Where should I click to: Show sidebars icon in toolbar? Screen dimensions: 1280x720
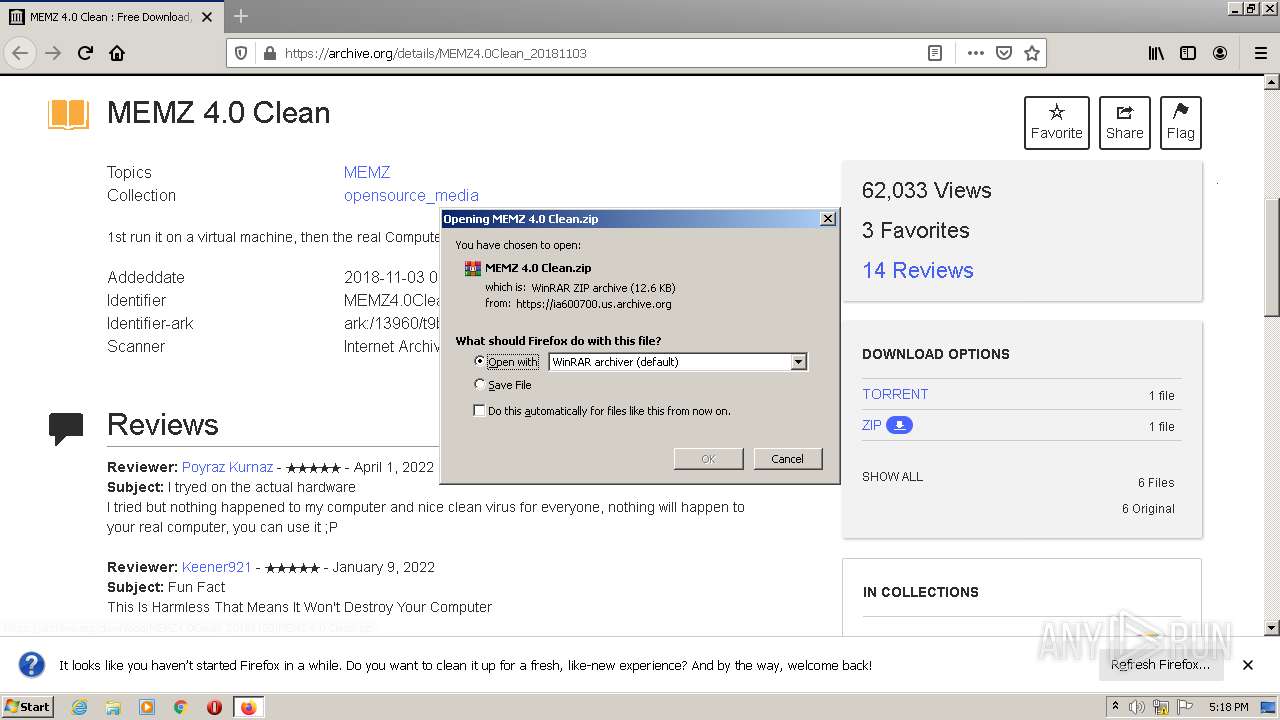tap(1188, 53)
